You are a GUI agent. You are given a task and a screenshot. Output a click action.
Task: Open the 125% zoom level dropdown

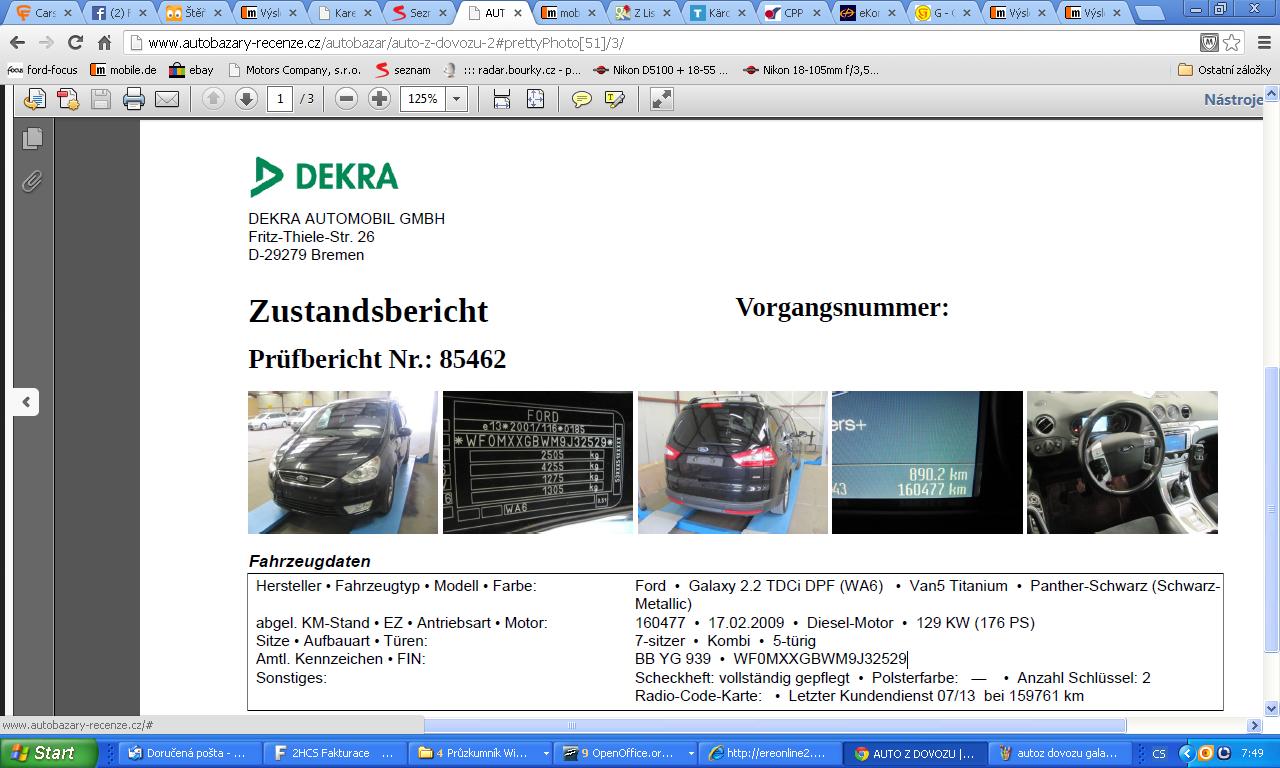457,99
